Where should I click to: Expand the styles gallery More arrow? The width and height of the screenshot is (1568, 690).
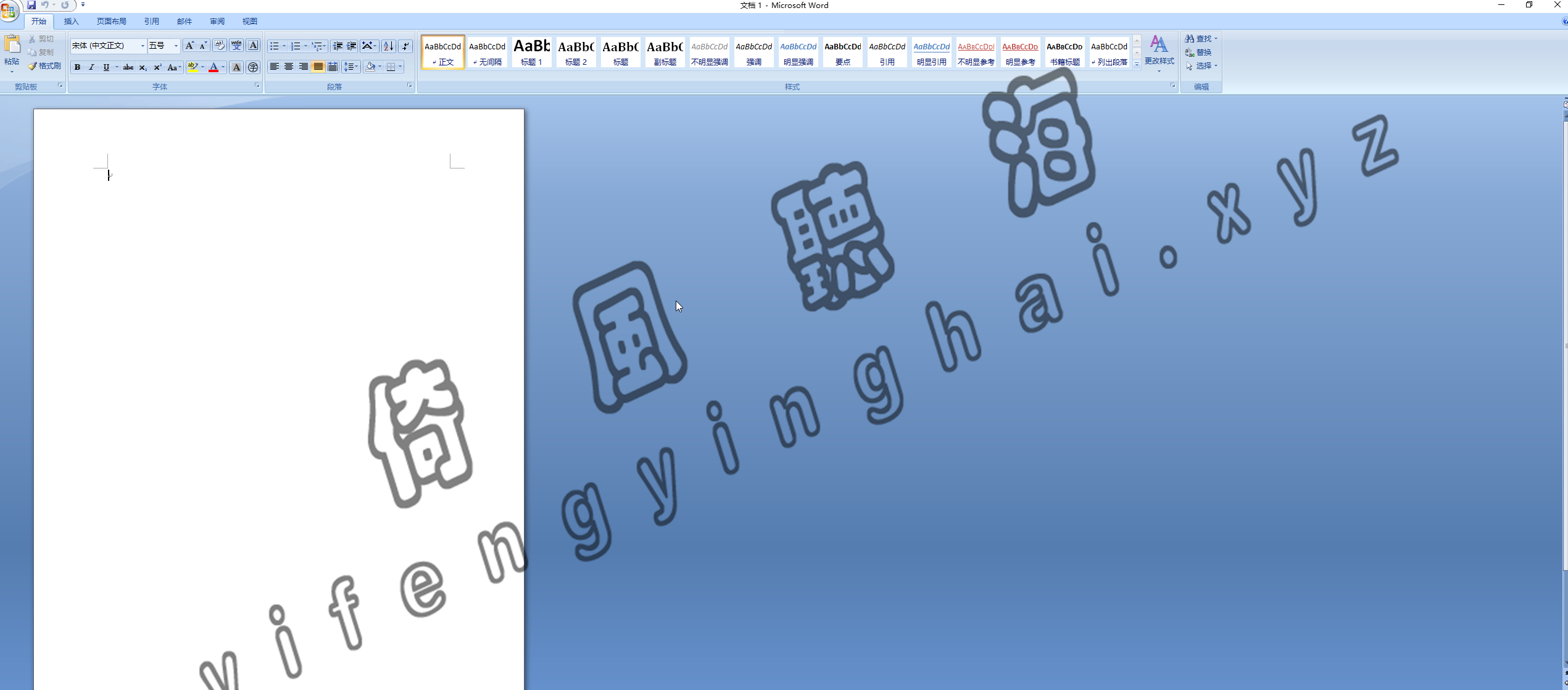tap(1137, 64)
